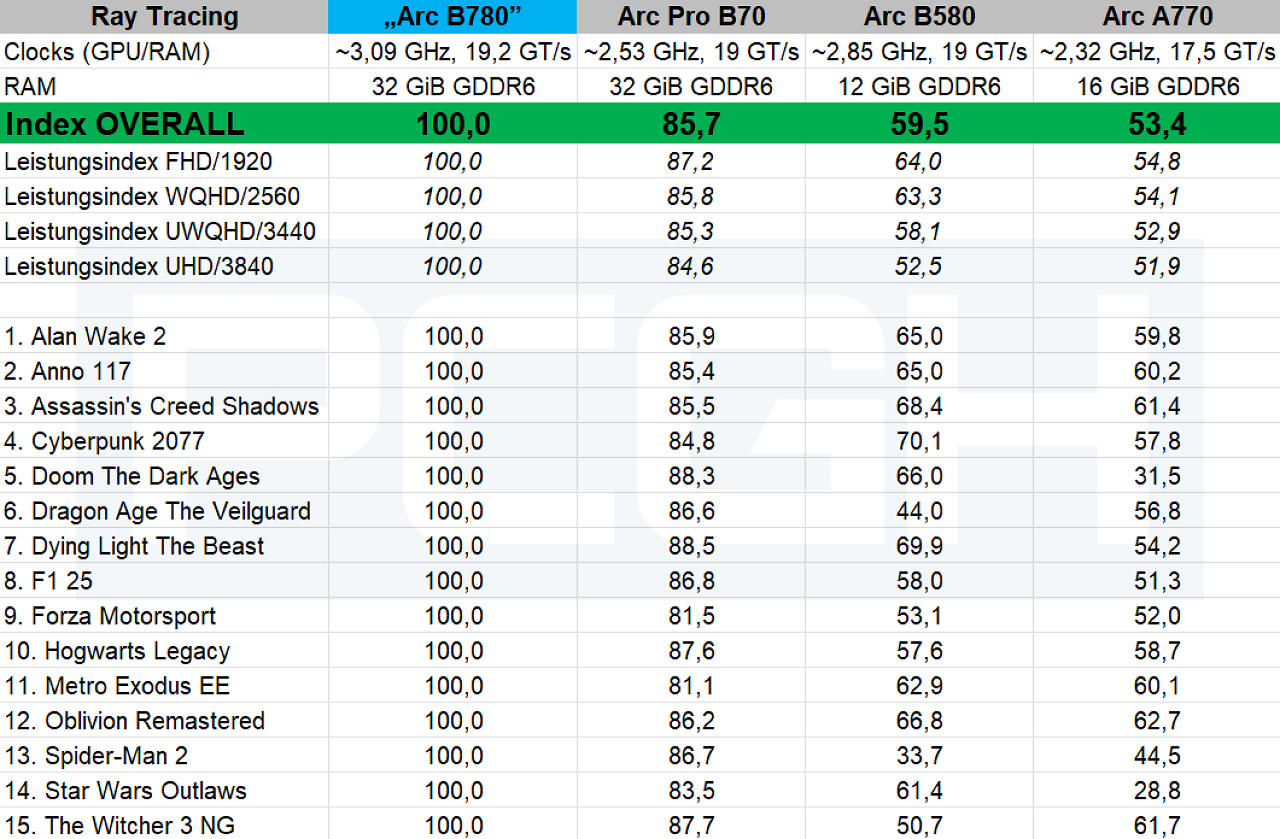Click the 15. The Witcher 3 NG label
1280x839 pixels.
[x=120, y=826]
